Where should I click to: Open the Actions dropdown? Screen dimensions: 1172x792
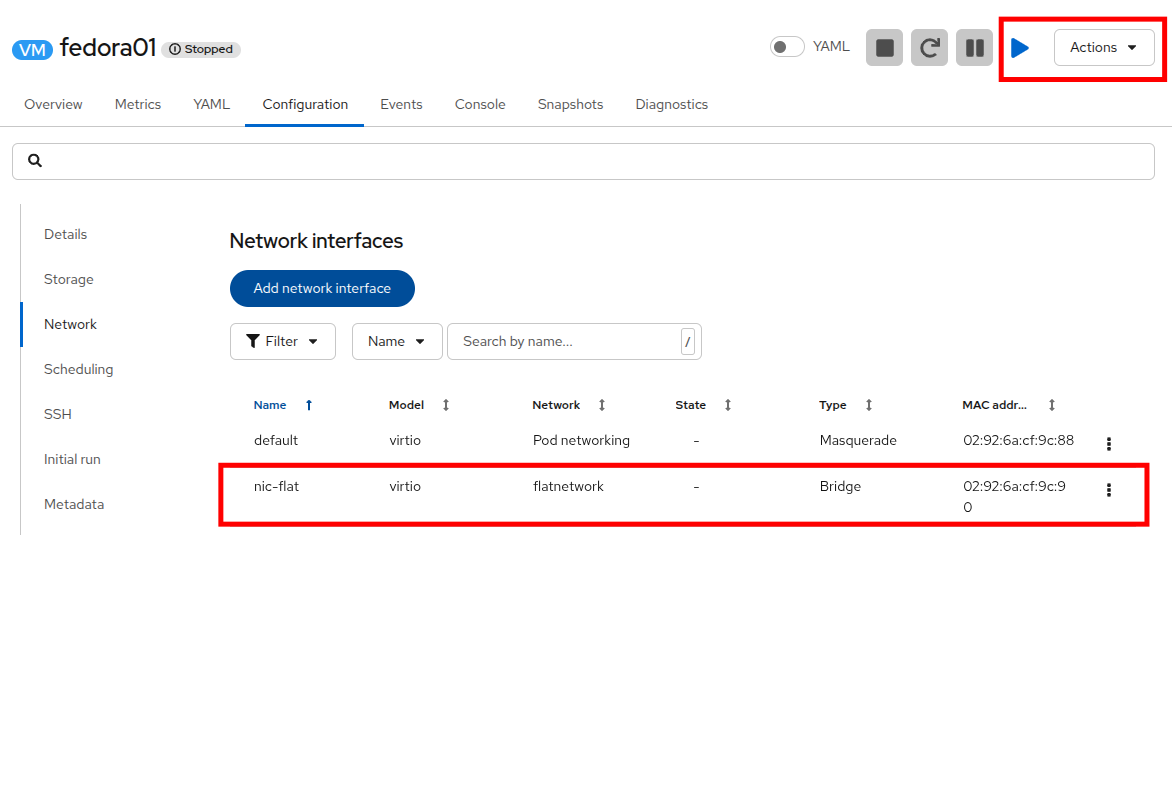click(x=1104, y=48)
